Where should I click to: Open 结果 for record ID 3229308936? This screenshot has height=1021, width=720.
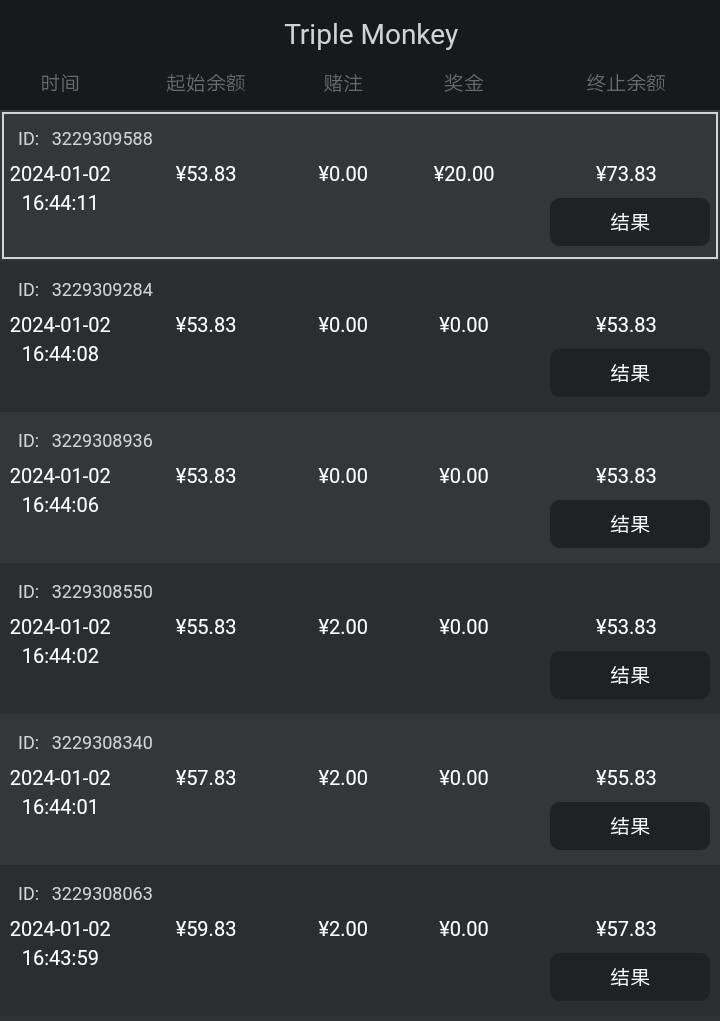click(630, 524)
